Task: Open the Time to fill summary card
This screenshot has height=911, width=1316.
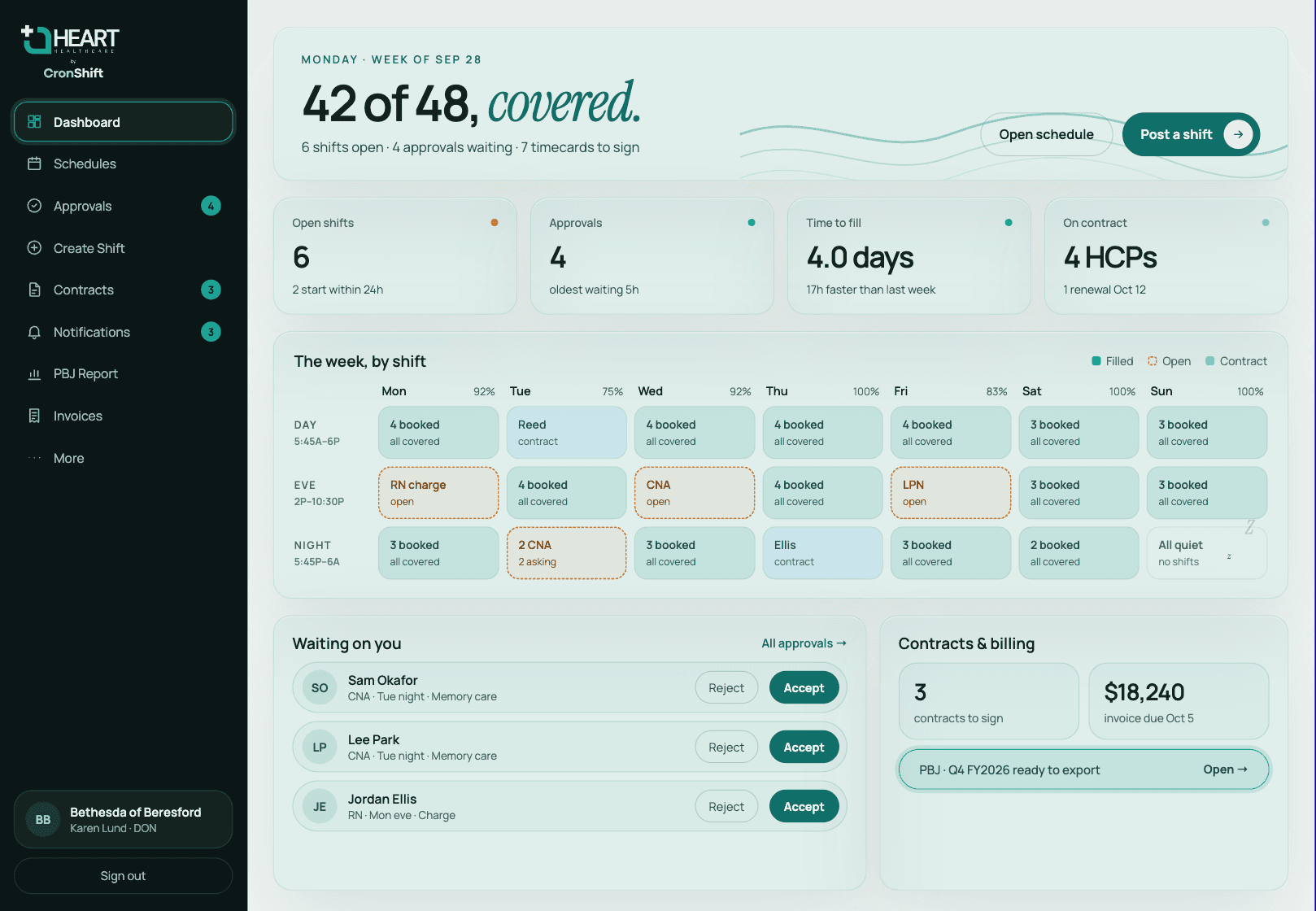Action: (909, 256)
